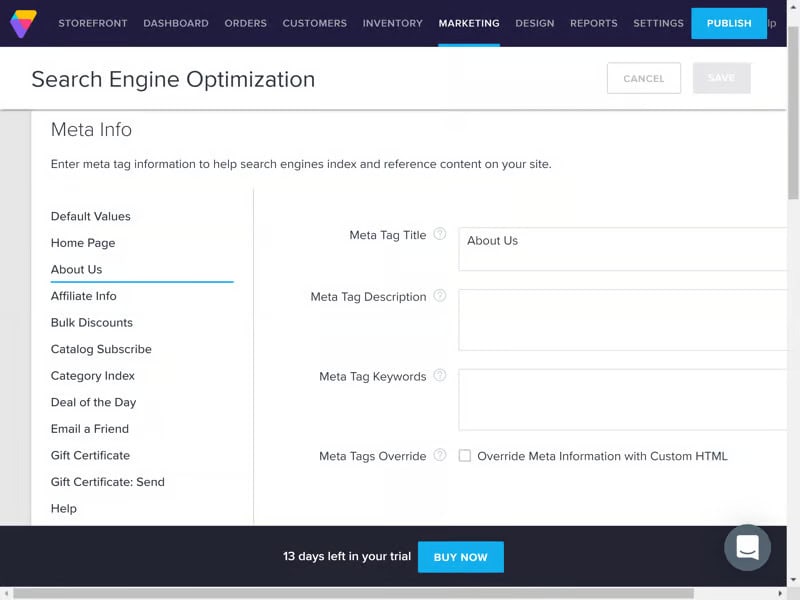The image size is (800, 600).
Task: Click help icon beside Meta Tag Keywords
Action: [440, 376]
